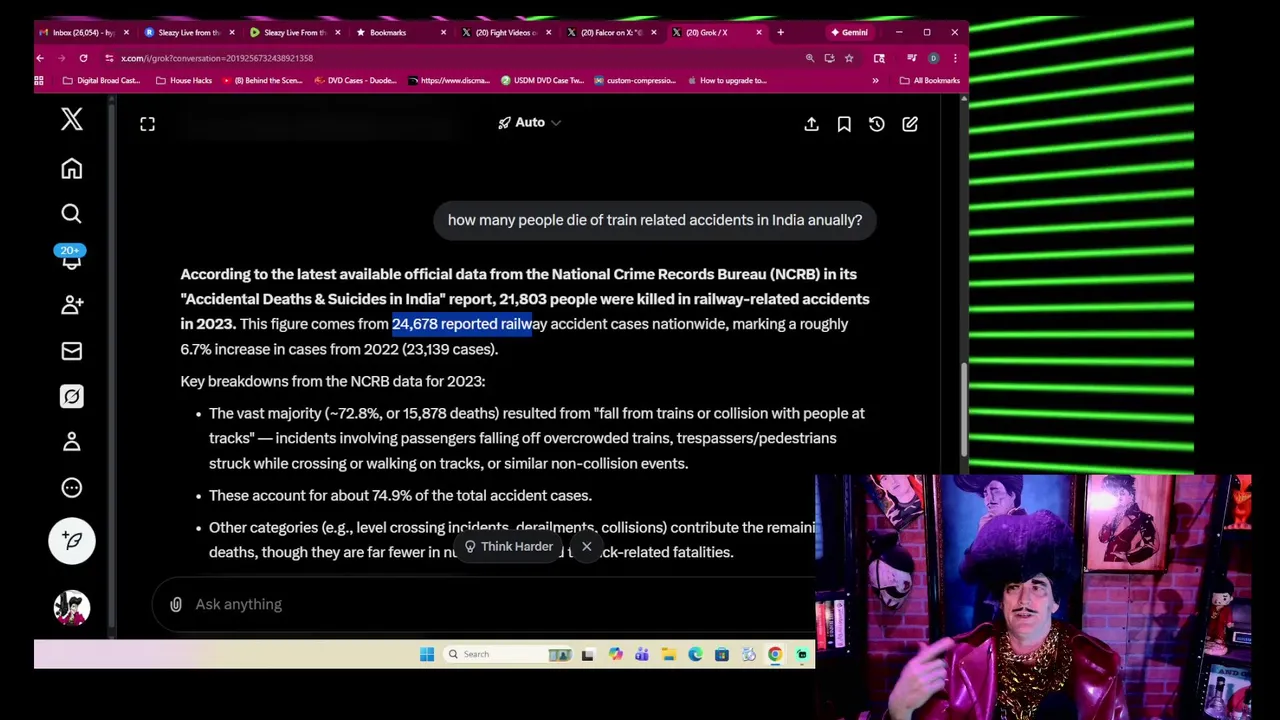1280x720 pixels.
Task: Open custom-compression bookmark
Action: pos(636,80)
